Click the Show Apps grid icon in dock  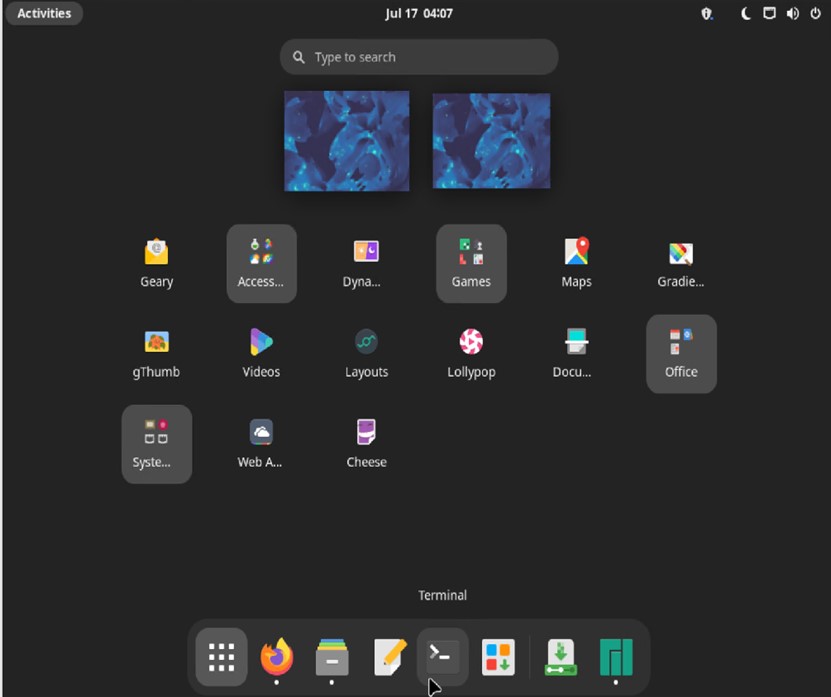(221, 657)
